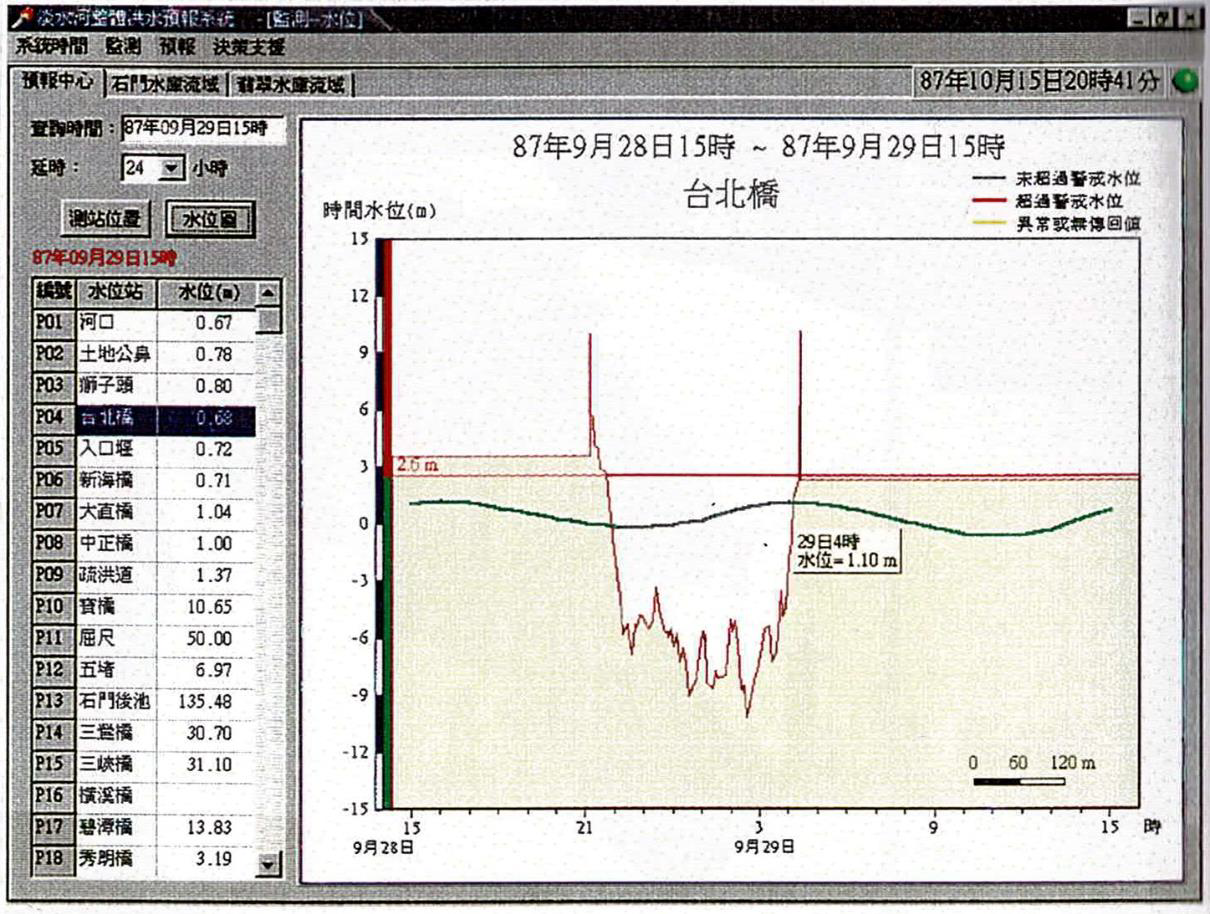The width and height of the screenshot is (1210, 914).
Task: Click the P14 row header cell
Action: (52, 733)
